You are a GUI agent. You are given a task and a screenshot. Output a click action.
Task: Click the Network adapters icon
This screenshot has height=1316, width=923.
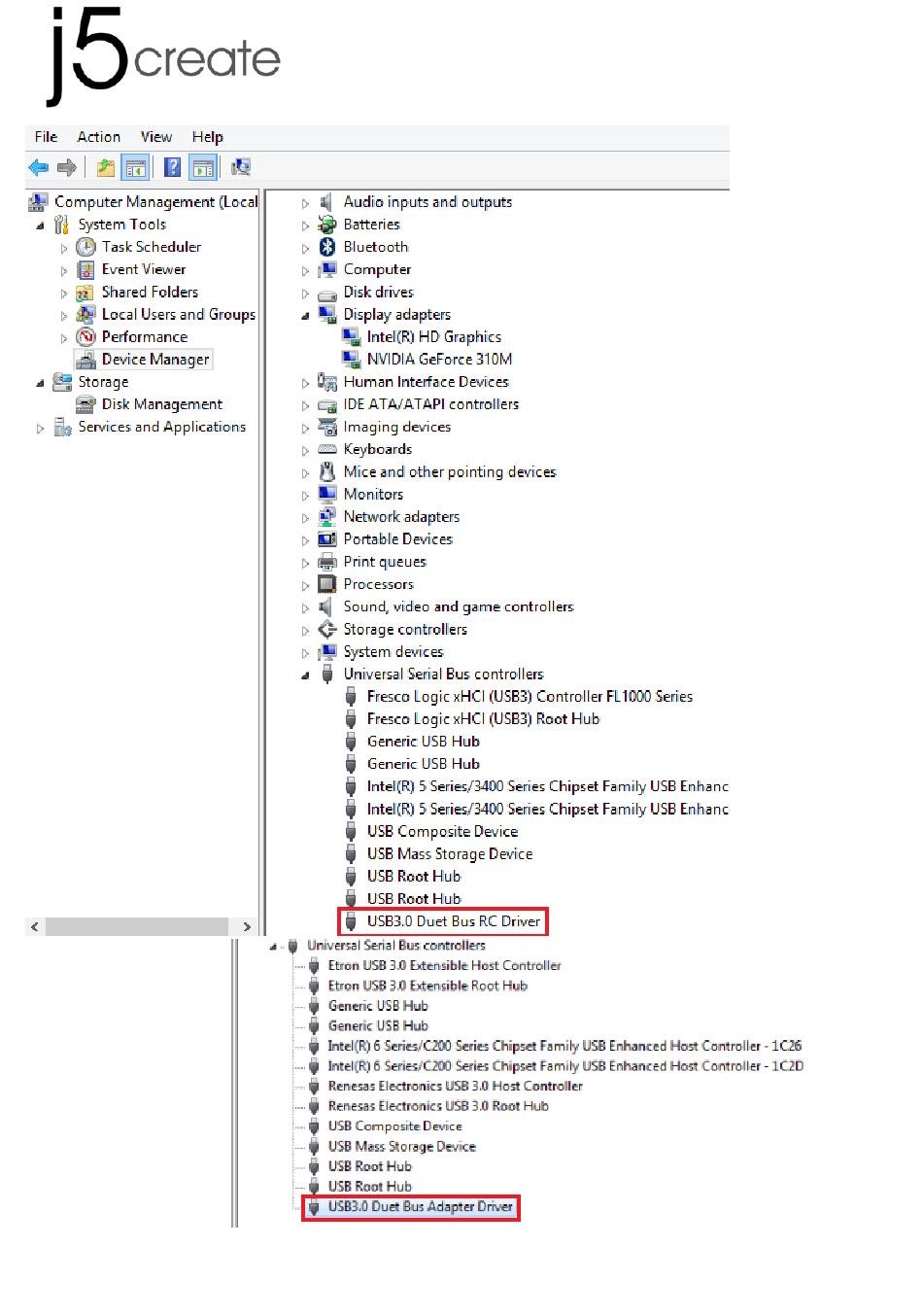(327, 516)
